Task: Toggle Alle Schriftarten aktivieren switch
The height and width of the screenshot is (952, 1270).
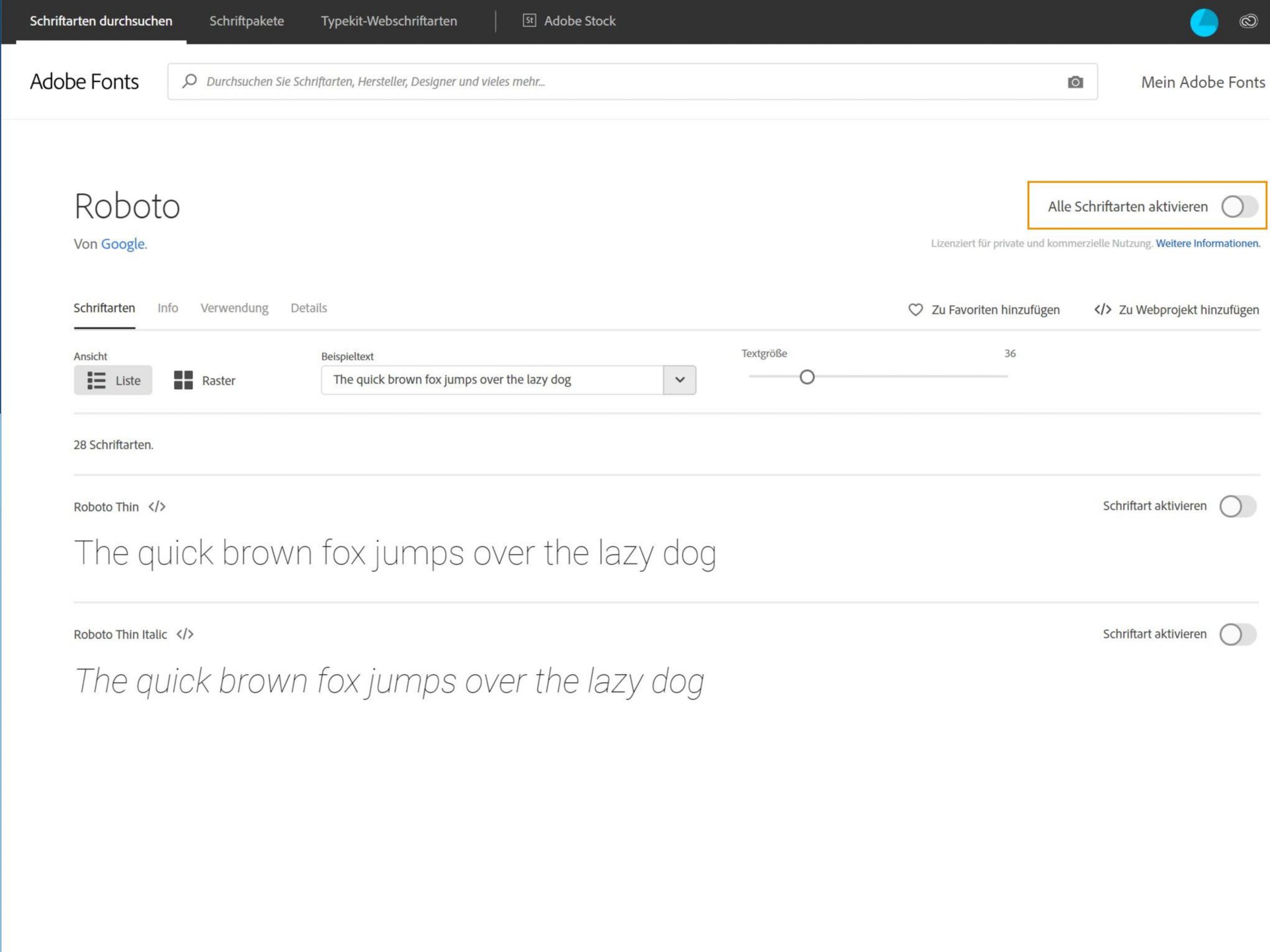Action: pyautogui.click(x=1239, y=206)
